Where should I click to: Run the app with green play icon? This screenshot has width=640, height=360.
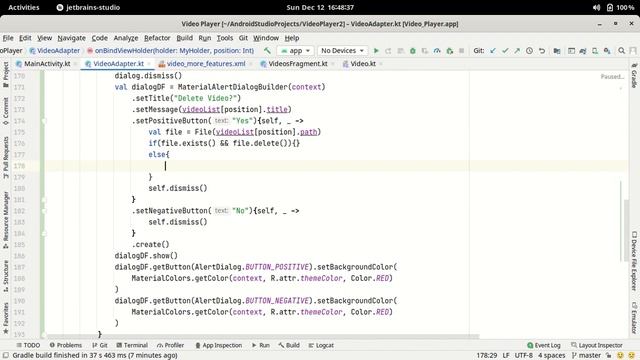click(376, 51)
